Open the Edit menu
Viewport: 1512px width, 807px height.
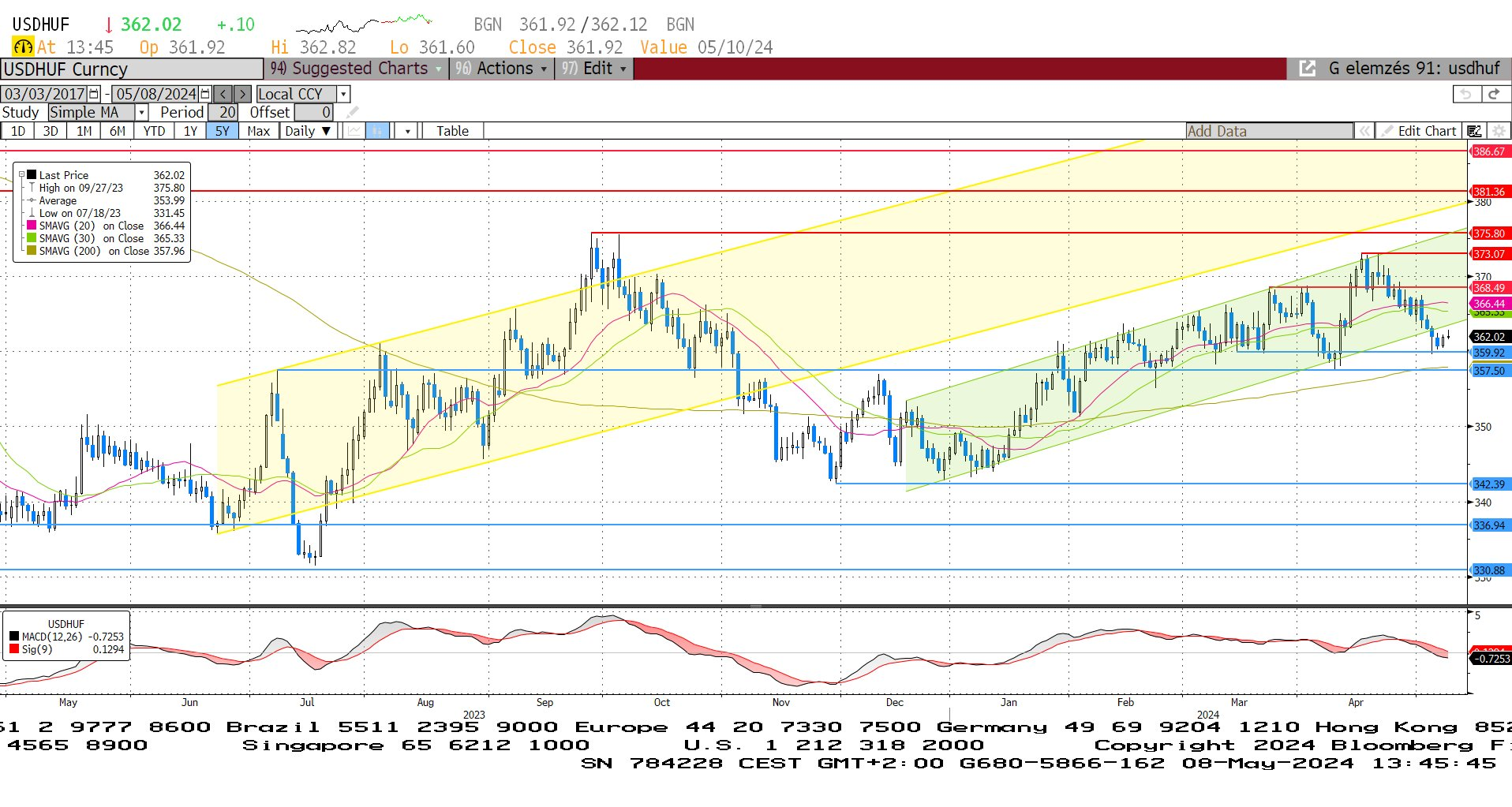[x=594, y=69]
